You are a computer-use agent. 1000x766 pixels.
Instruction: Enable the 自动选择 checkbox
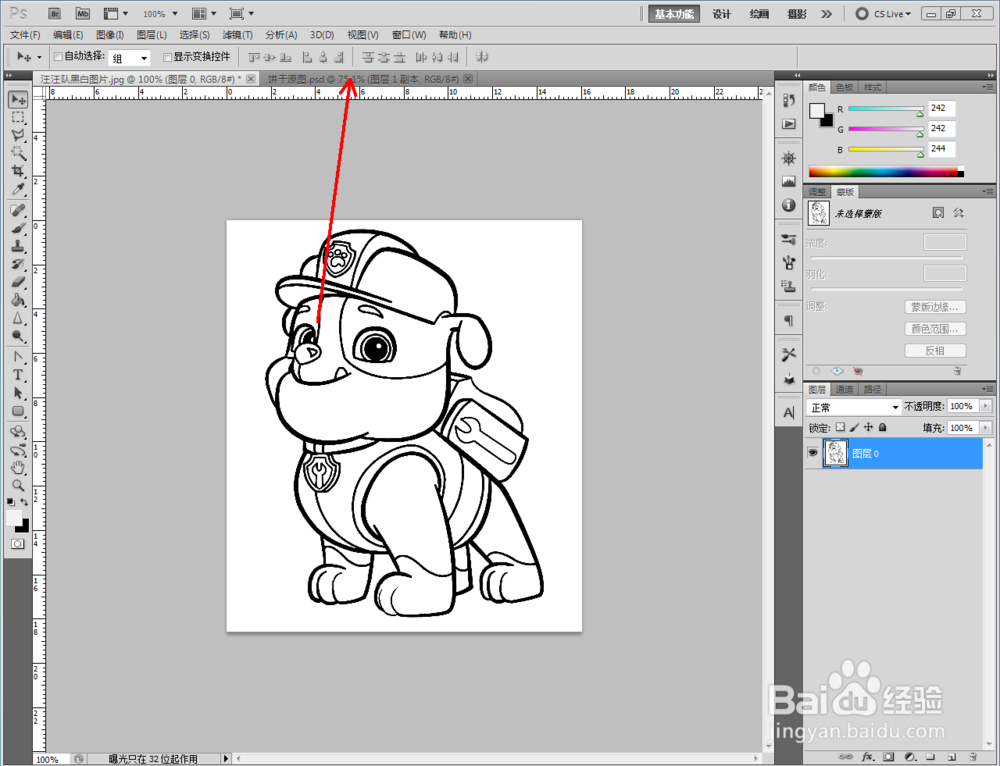[58, 57]
